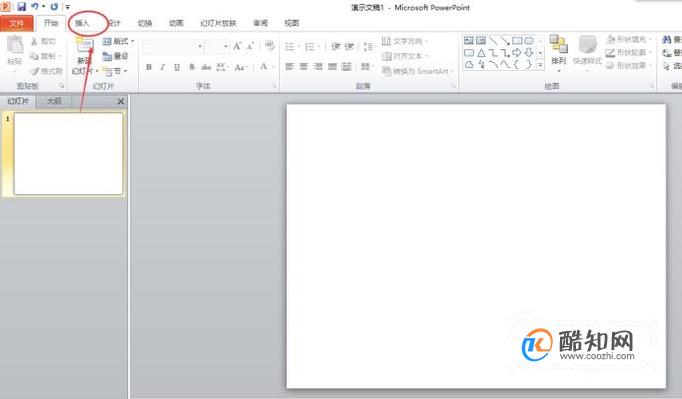
Task: Open the Section (节) dropdown
Action: (115, 71)
